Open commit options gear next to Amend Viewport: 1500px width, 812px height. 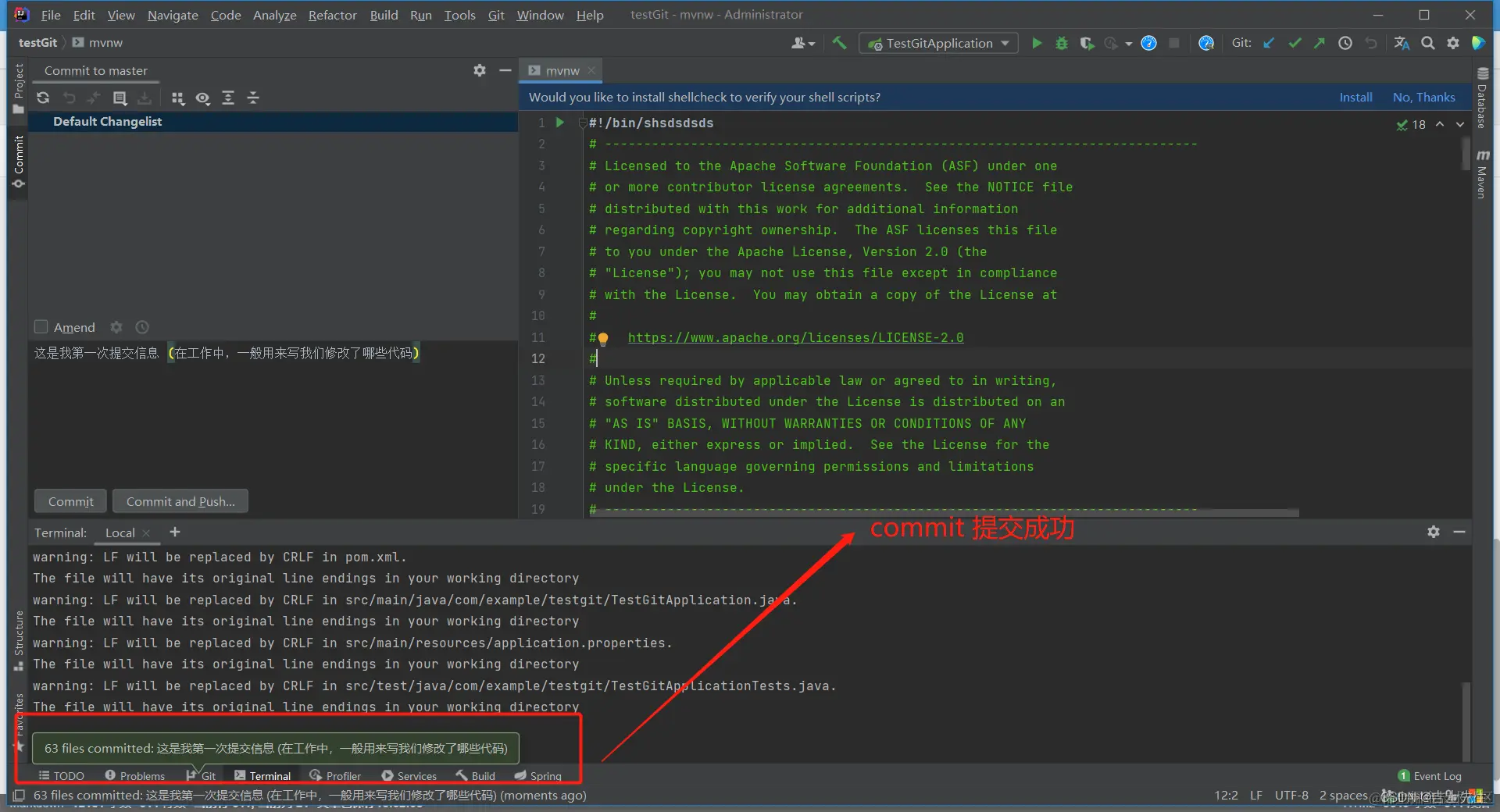(116, 327)
